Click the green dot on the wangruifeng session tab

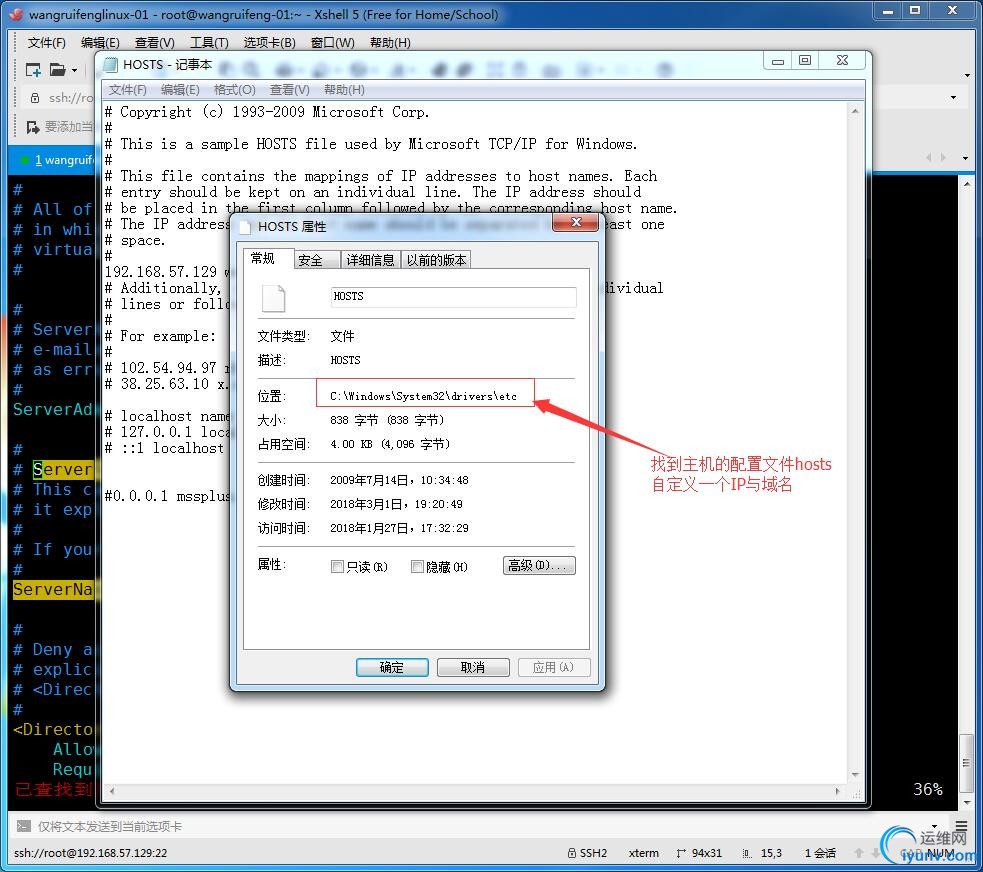point(24,160)
